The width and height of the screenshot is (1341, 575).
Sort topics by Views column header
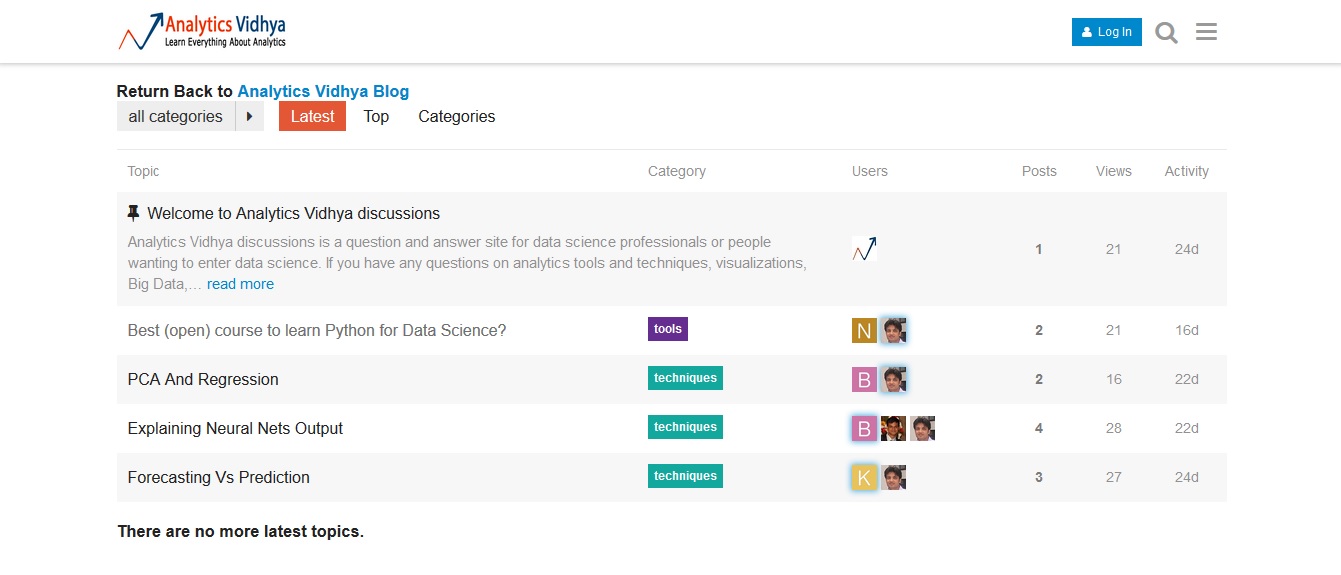(1113, 171)
